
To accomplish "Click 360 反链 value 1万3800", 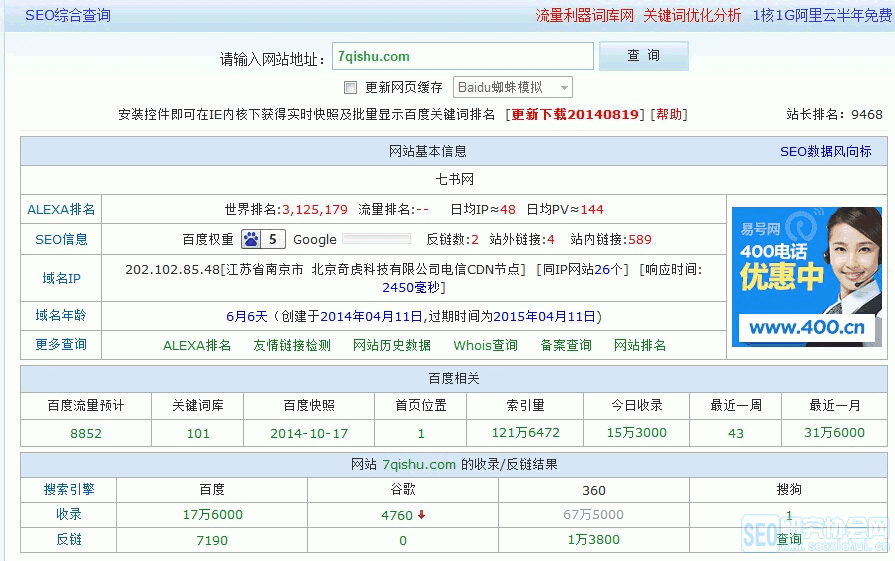I will (x=594, y=539).
